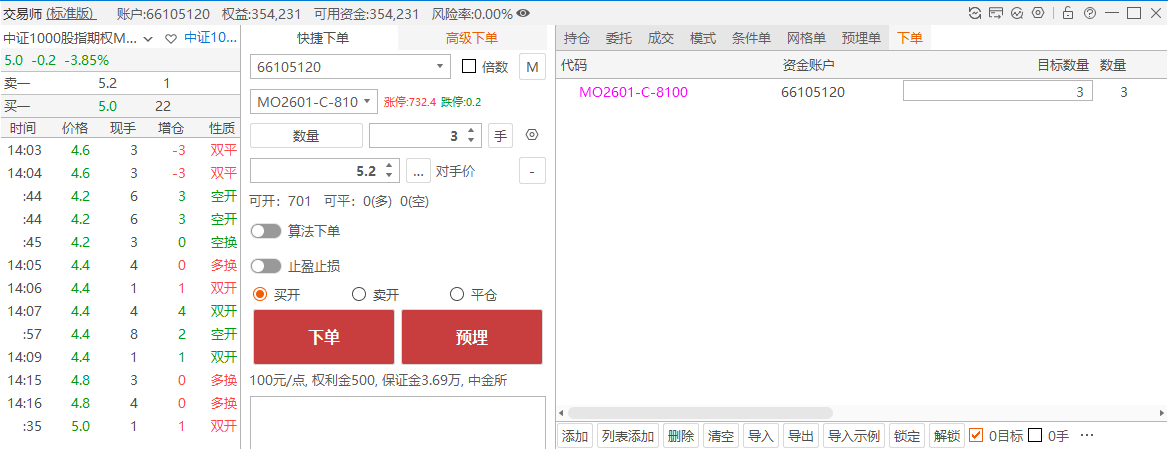Open the 条件单 tab
Image resolution: width=1168 pixels, height=451 pixels.
751,39
